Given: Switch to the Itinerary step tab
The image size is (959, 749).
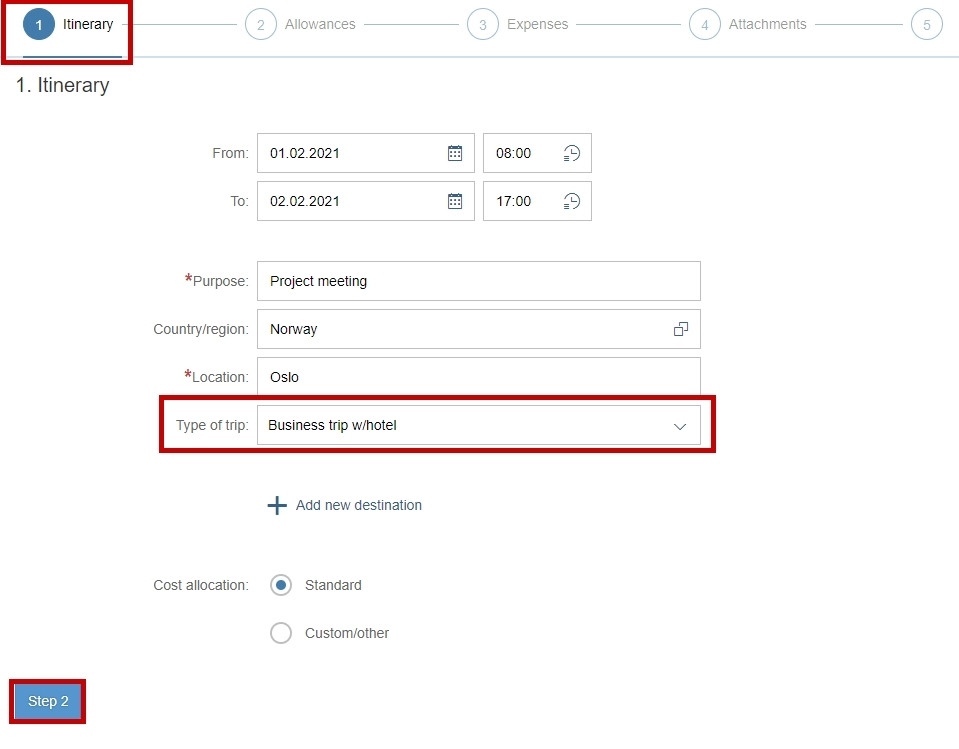Looking at the screenshot, I should pyautogui.click(x=68, y=24).
